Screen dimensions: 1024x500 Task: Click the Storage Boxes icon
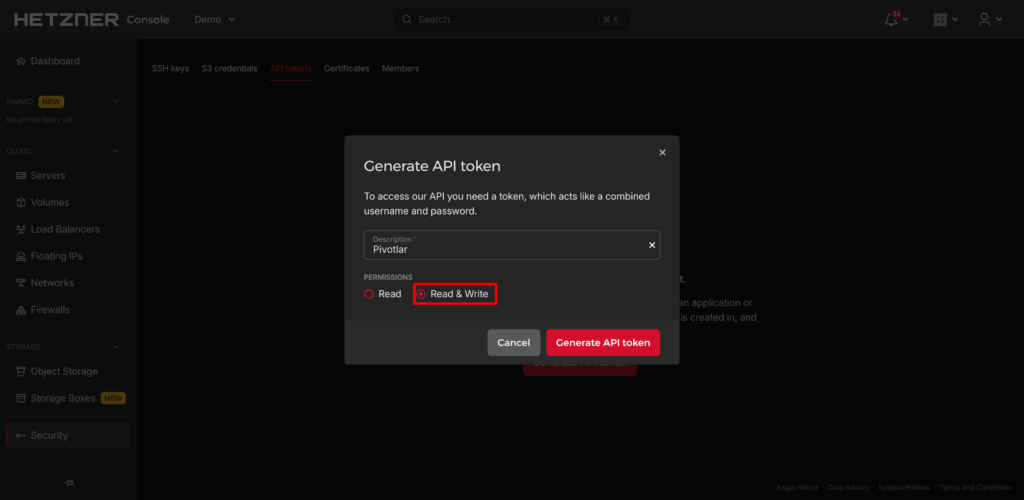point(21,398)
